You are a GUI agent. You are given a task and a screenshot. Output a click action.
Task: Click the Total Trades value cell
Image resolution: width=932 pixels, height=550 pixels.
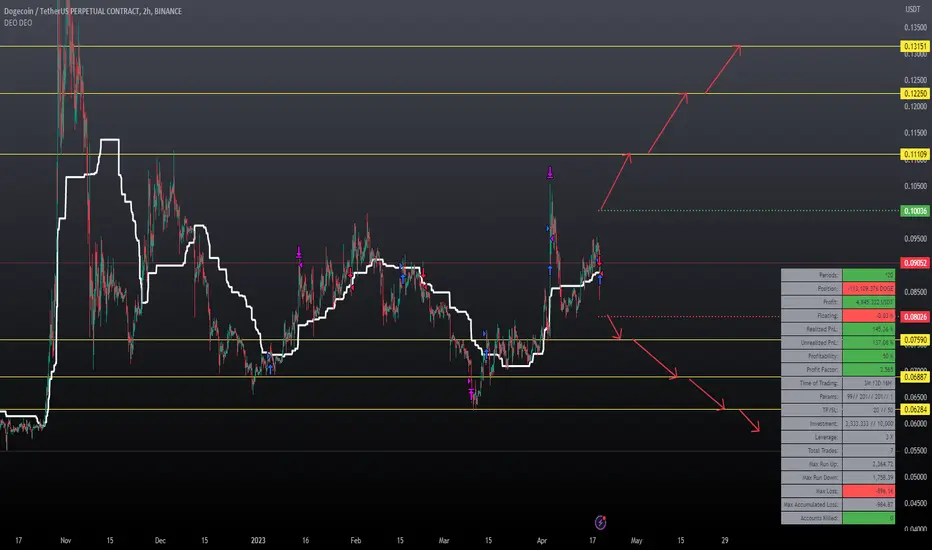868,451
